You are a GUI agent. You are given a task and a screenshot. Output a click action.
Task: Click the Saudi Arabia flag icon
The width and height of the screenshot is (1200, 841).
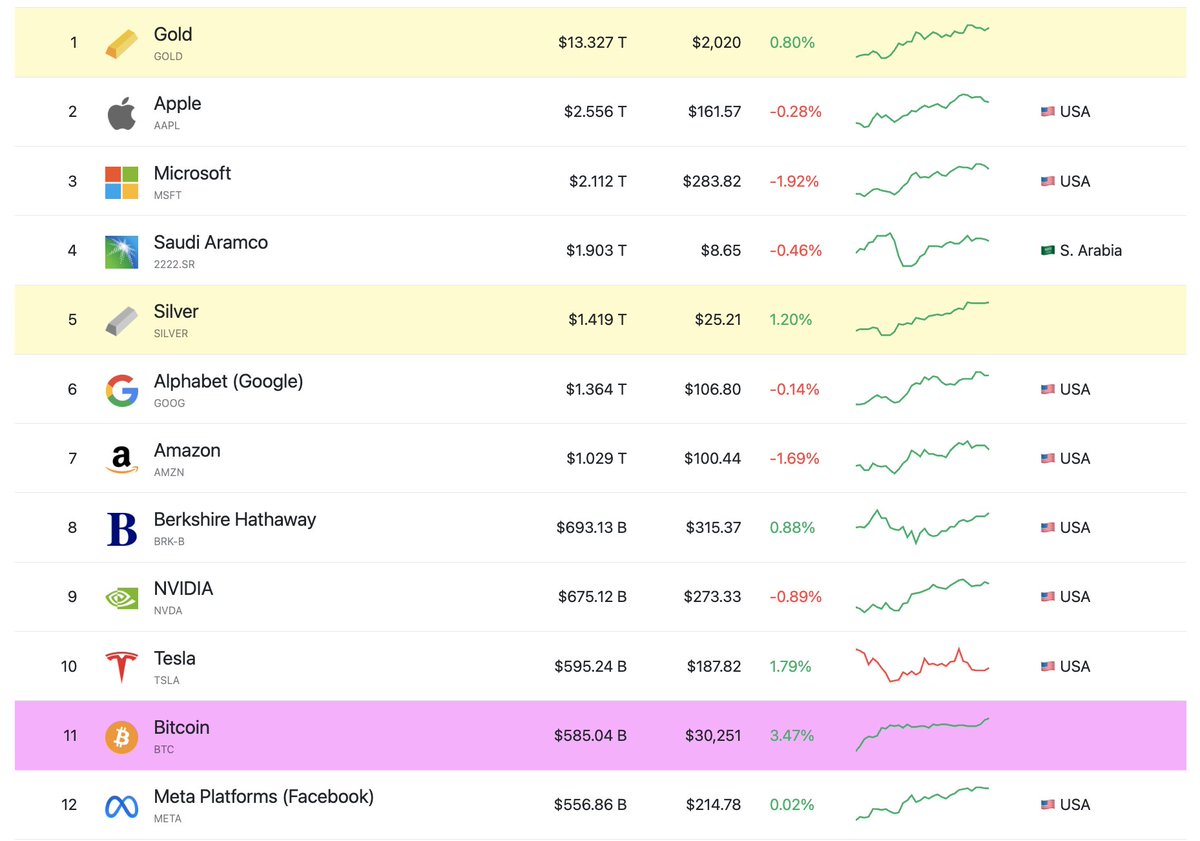click(x=1047, y=251)
